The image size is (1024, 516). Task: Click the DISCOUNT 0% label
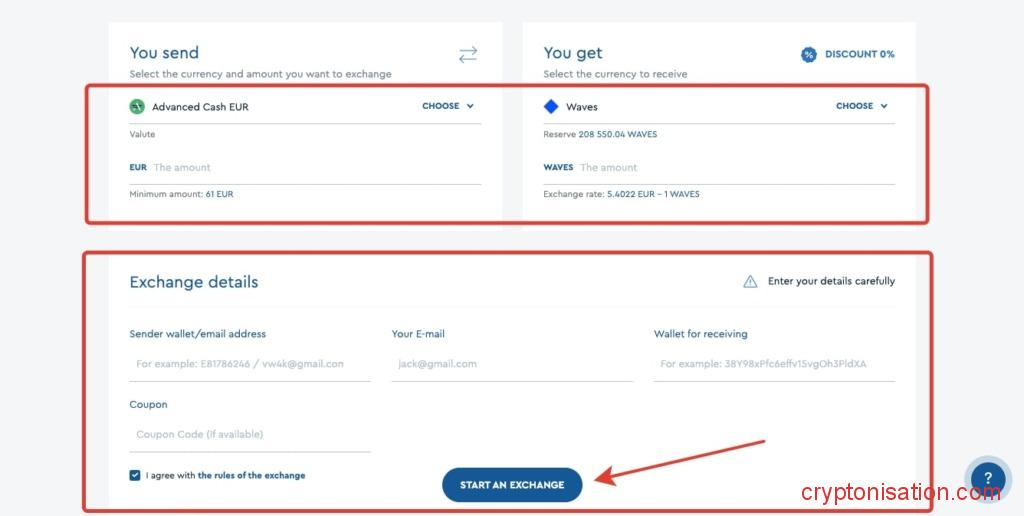tap(859, 54)
